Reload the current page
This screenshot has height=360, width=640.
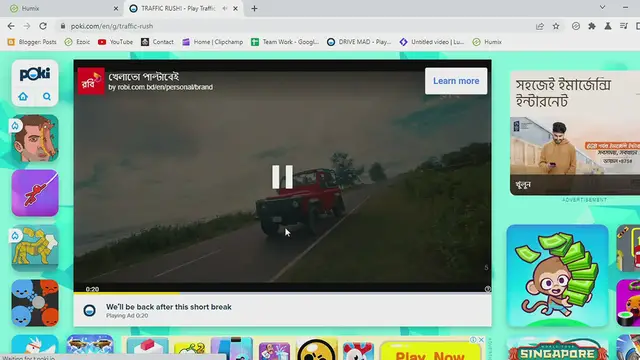click(x=43, y=26)
